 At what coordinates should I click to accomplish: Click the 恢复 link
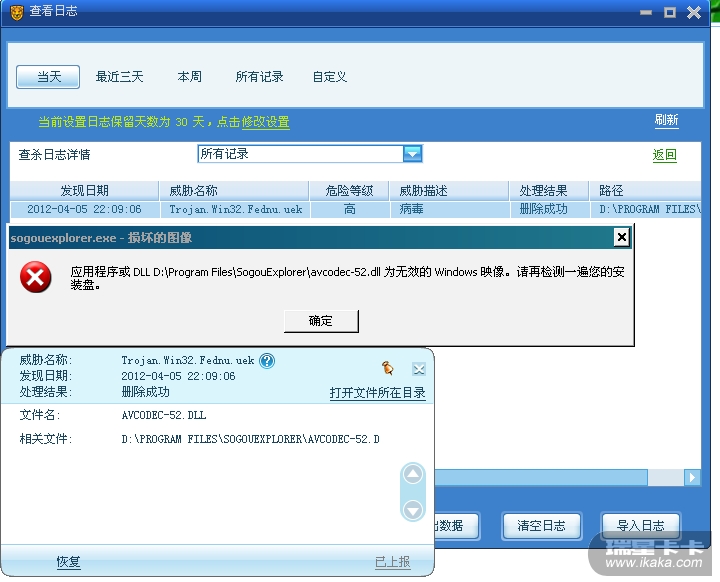point(68,562)
